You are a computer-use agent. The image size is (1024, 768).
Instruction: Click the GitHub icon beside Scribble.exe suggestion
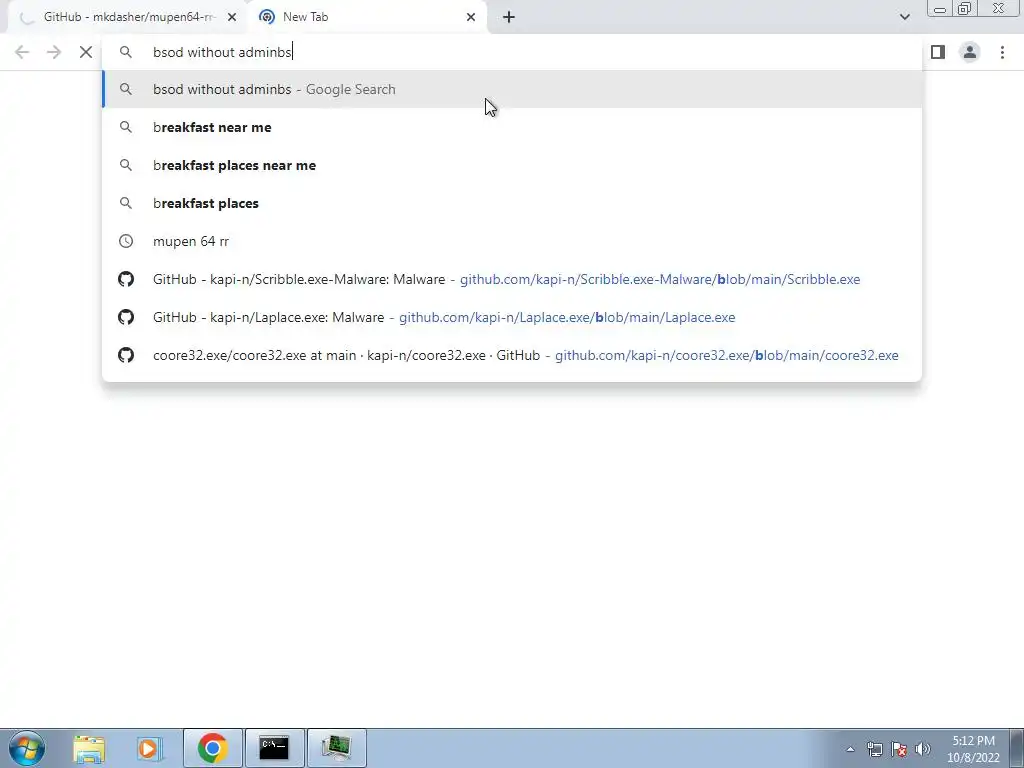(x=126, y=279)
